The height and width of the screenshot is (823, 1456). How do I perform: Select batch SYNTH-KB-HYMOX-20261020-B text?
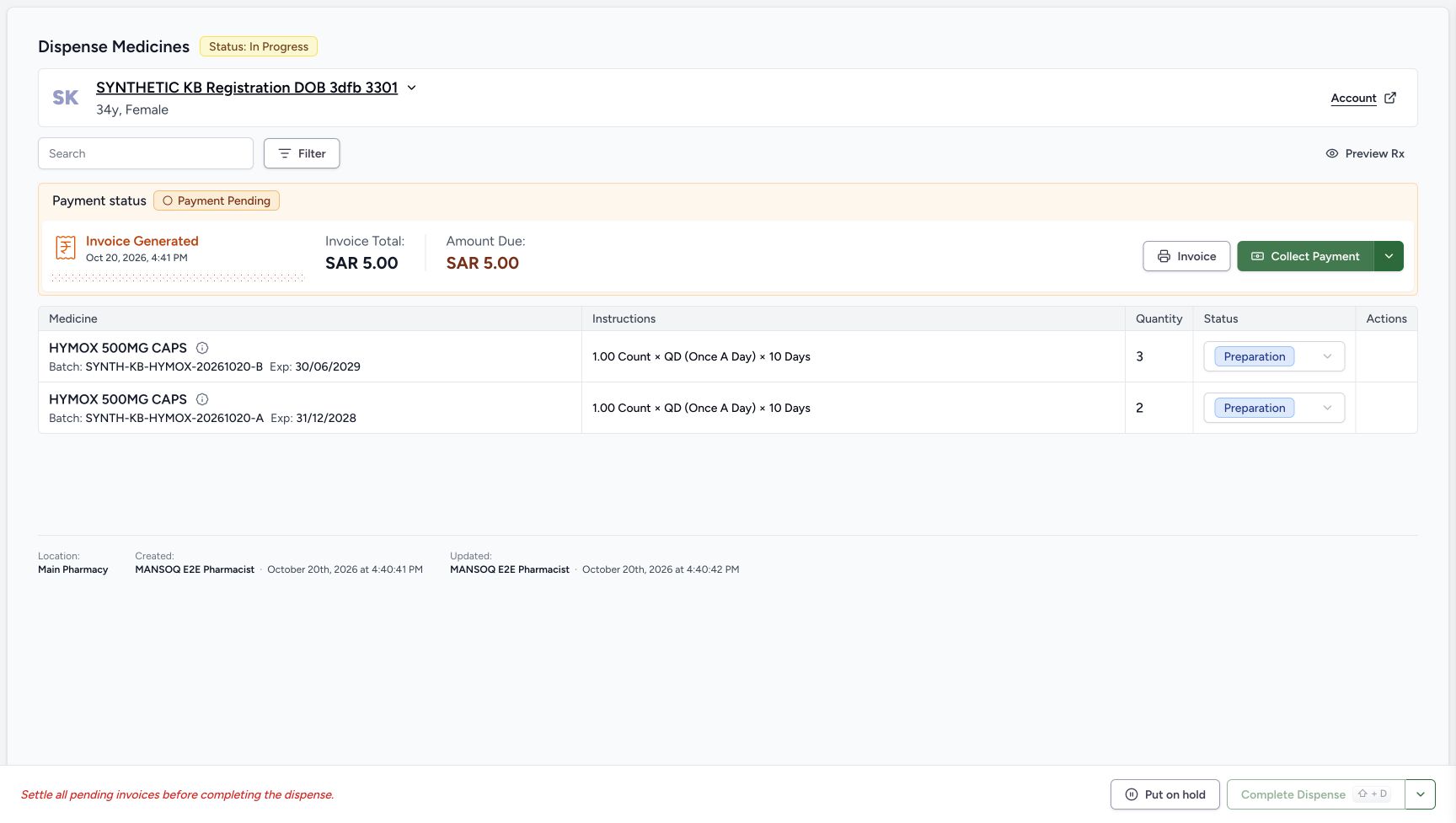click(x=174, y=366)
